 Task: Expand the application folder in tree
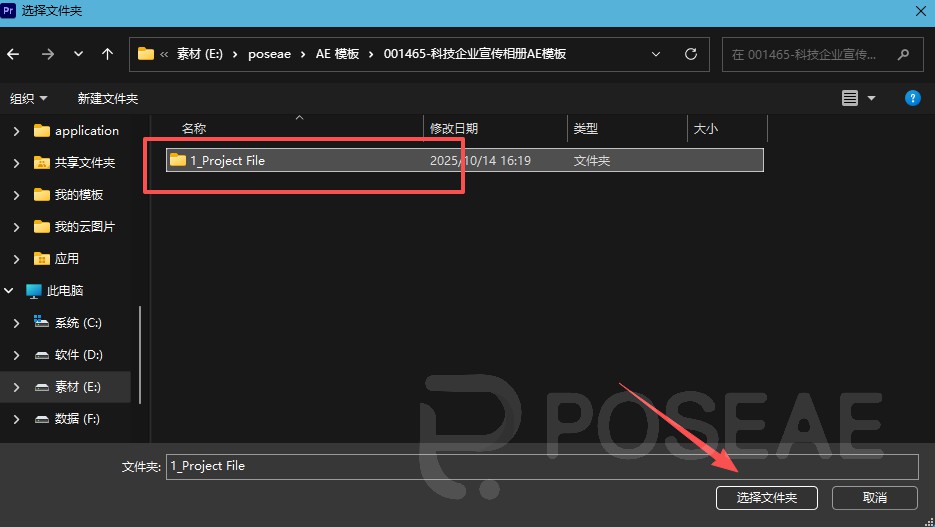[16, 131]
